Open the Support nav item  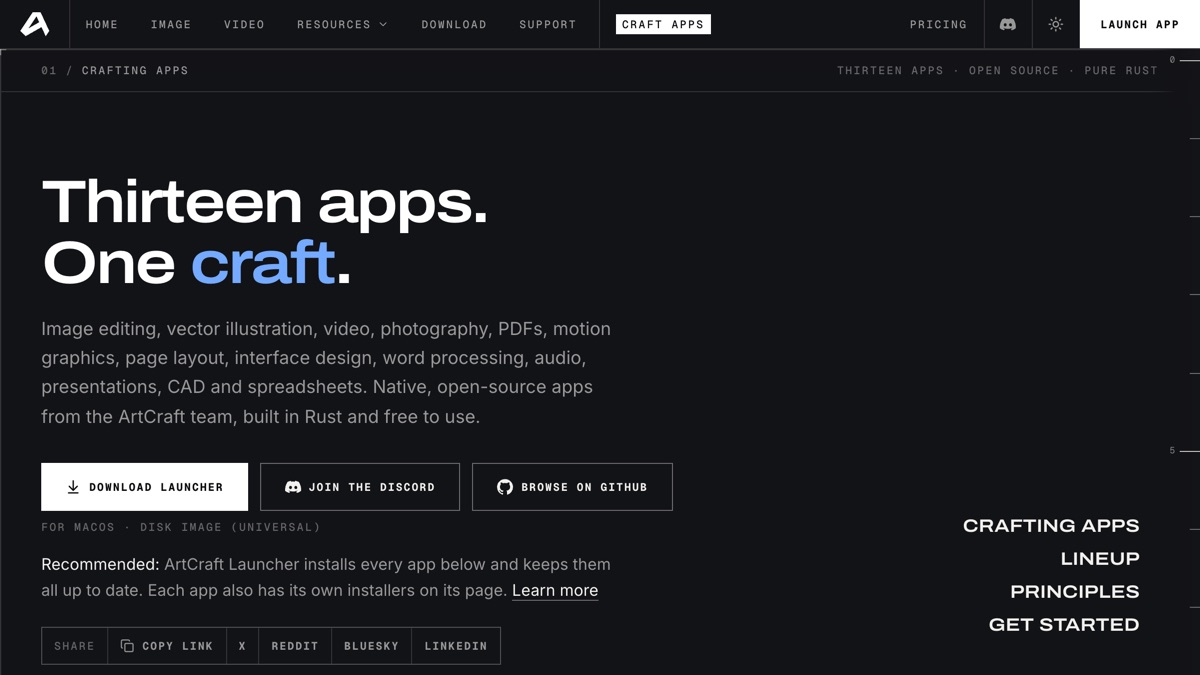click(x=548, y=24)
